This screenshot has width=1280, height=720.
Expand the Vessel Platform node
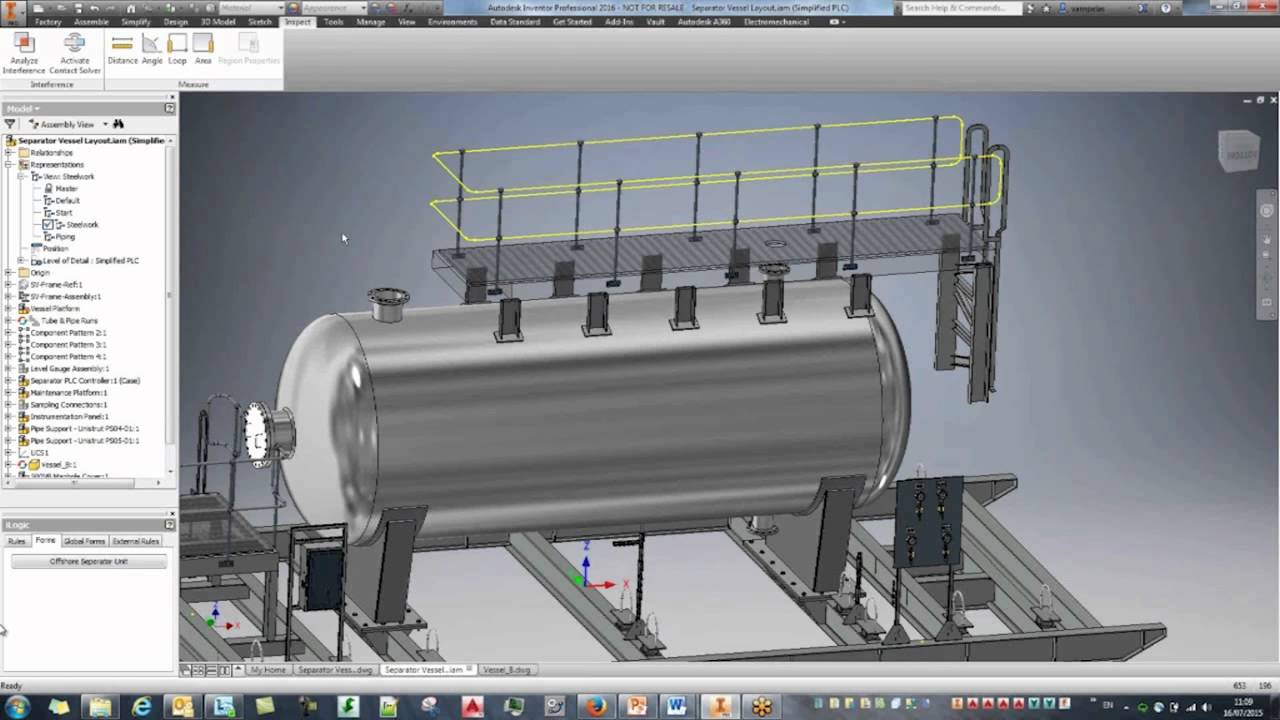point(9,309)
